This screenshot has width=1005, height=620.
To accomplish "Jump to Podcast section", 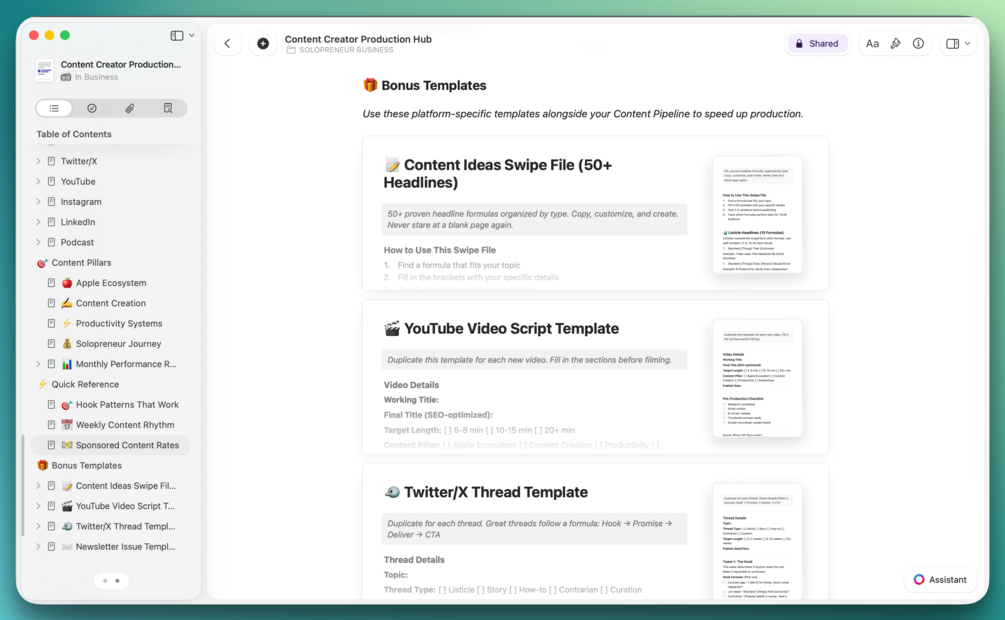I will point(77,242).
